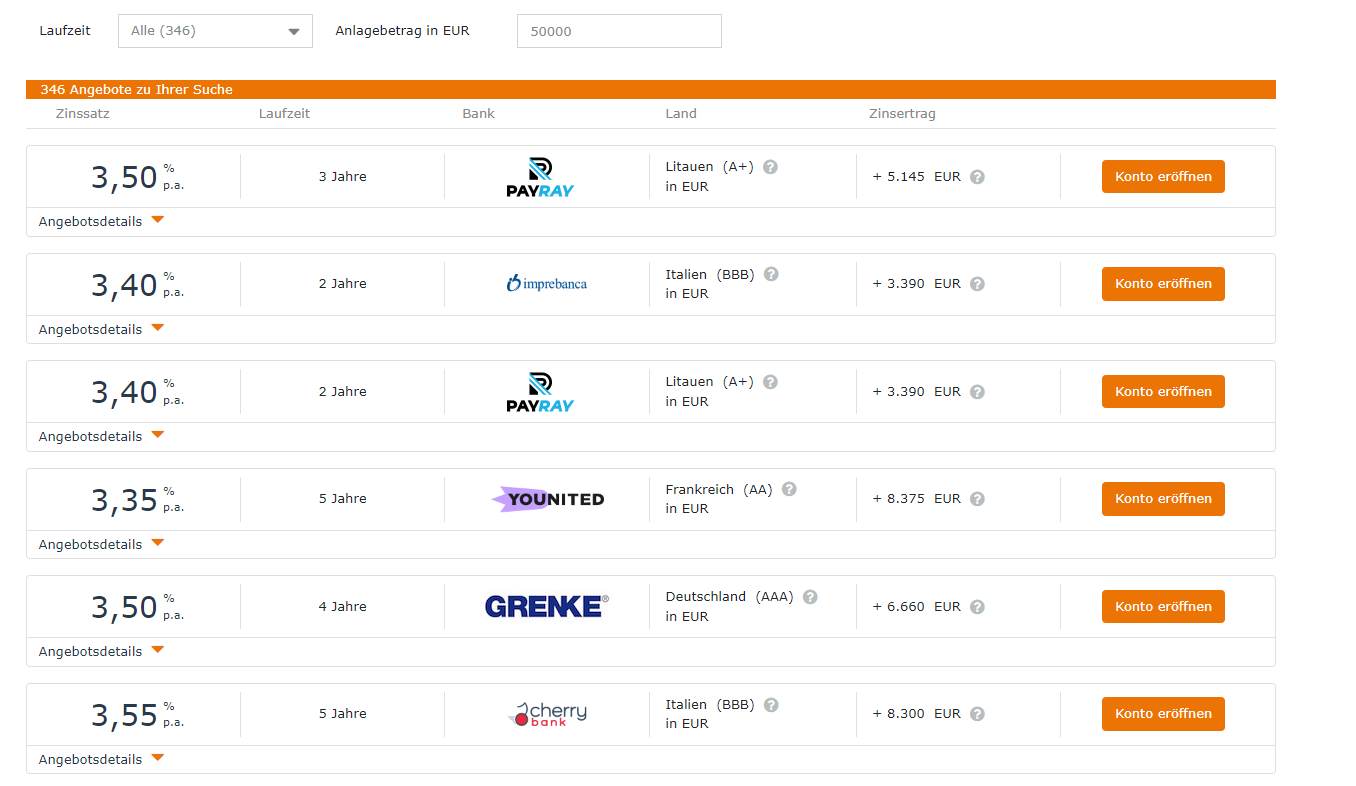Click the Younited logo
Viewport: 1356px width, 786px height.
tap(548, 499)
